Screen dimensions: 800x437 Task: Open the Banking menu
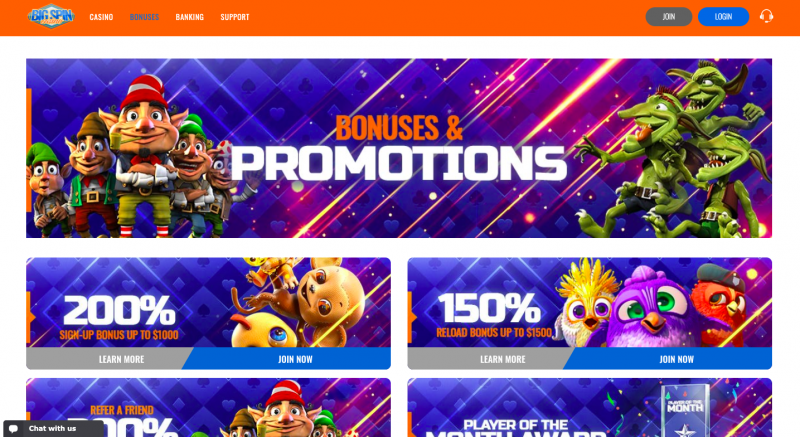point(189,17)
